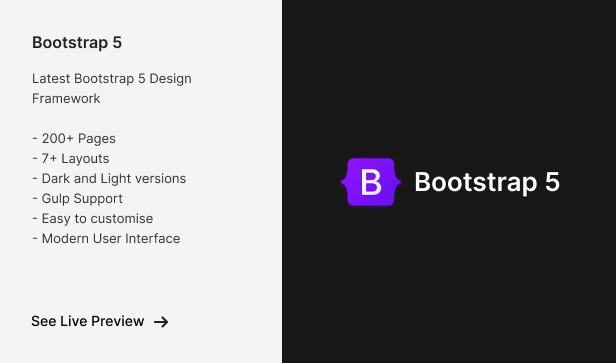This screenshot has width=616, height=363.
Task: Click the arrow icon beside See Live Preview
Action: pyautogui.click(x=161, y=322)
